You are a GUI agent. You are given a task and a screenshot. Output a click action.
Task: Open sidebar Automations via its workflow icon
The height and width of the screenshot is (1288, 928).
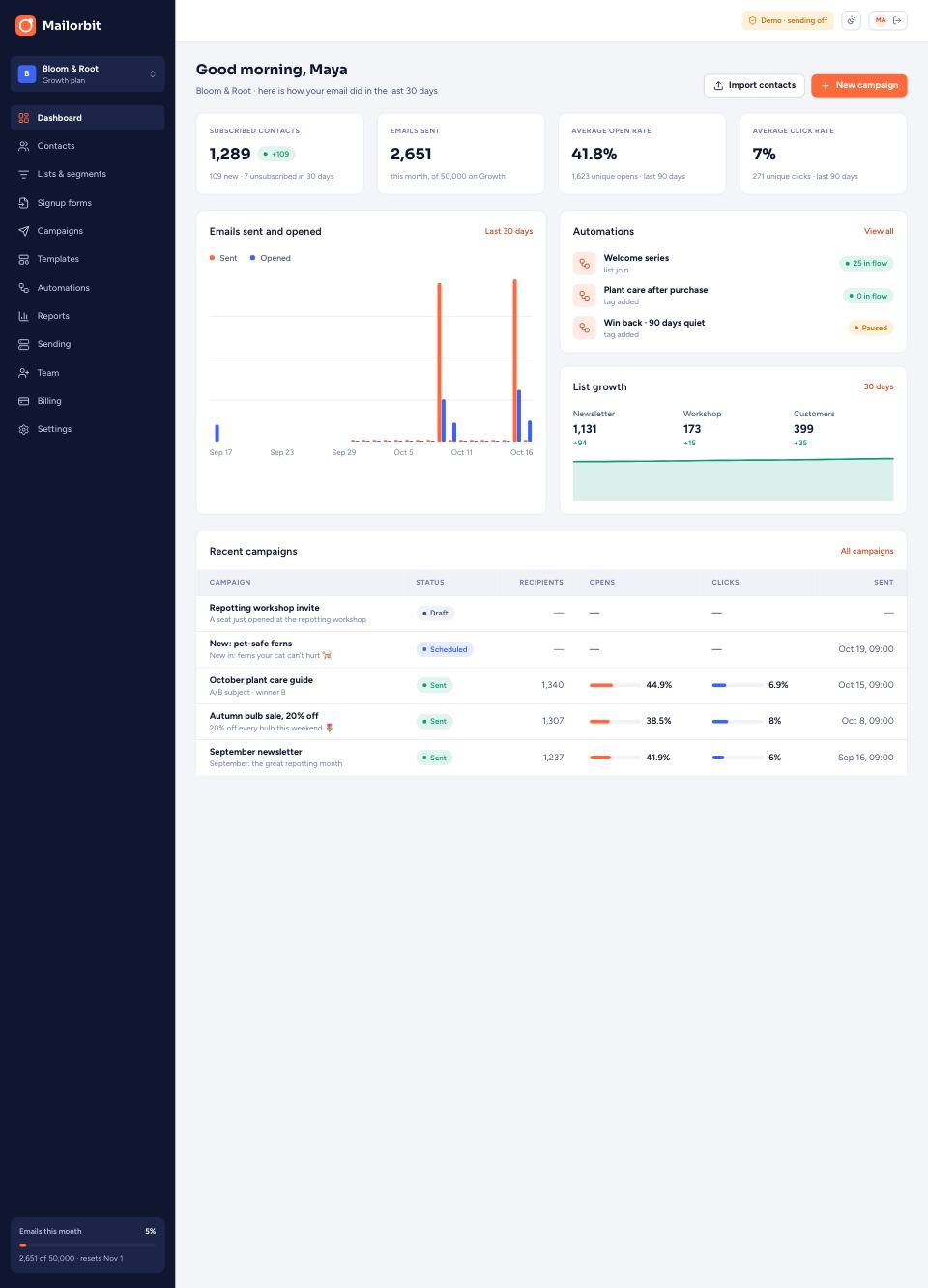click(x=24, y=288)
